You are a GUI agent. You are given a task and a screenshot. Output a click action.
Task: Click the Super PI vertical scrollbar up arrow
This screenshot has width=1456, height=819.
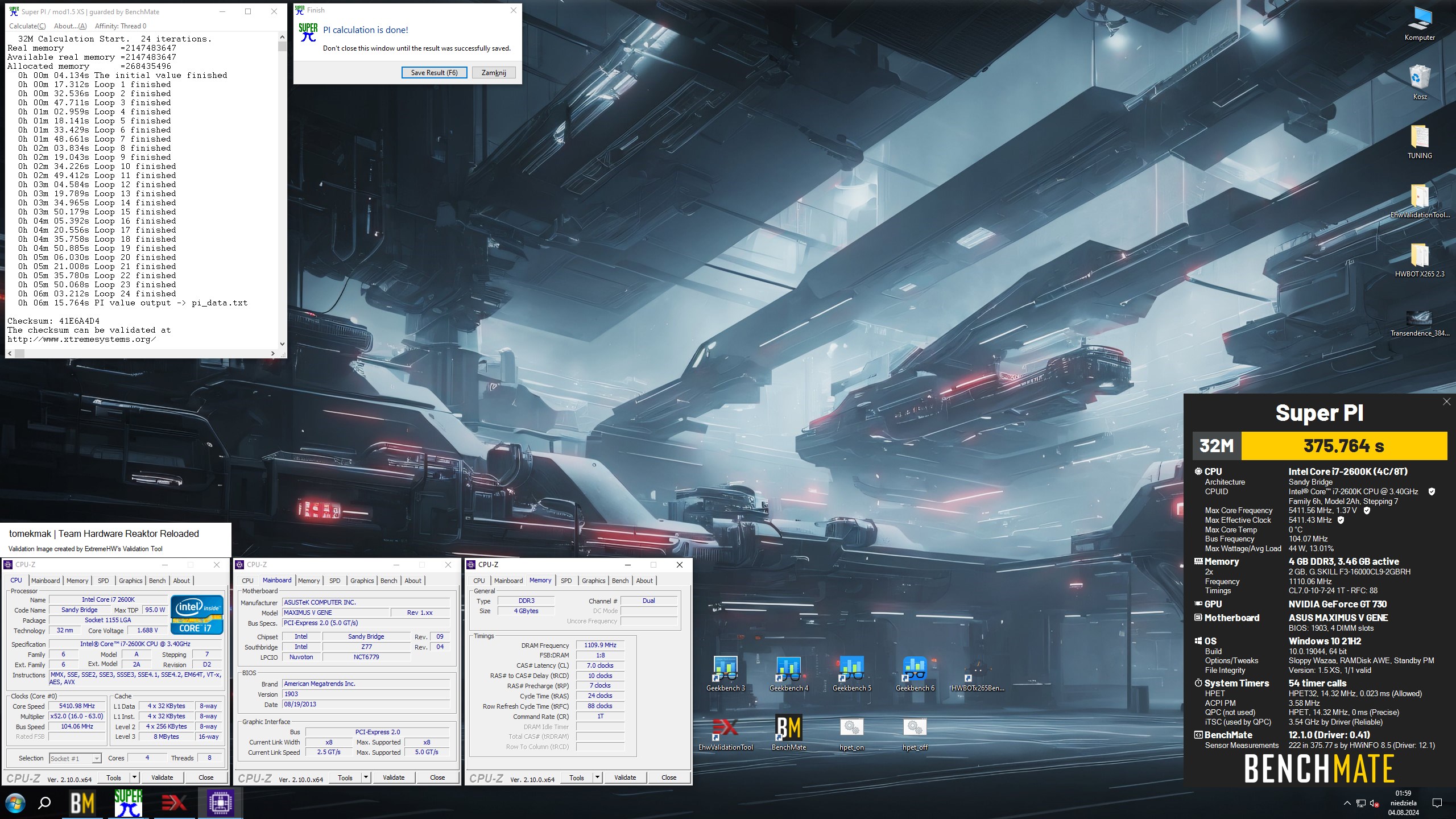tap(282, 37)
